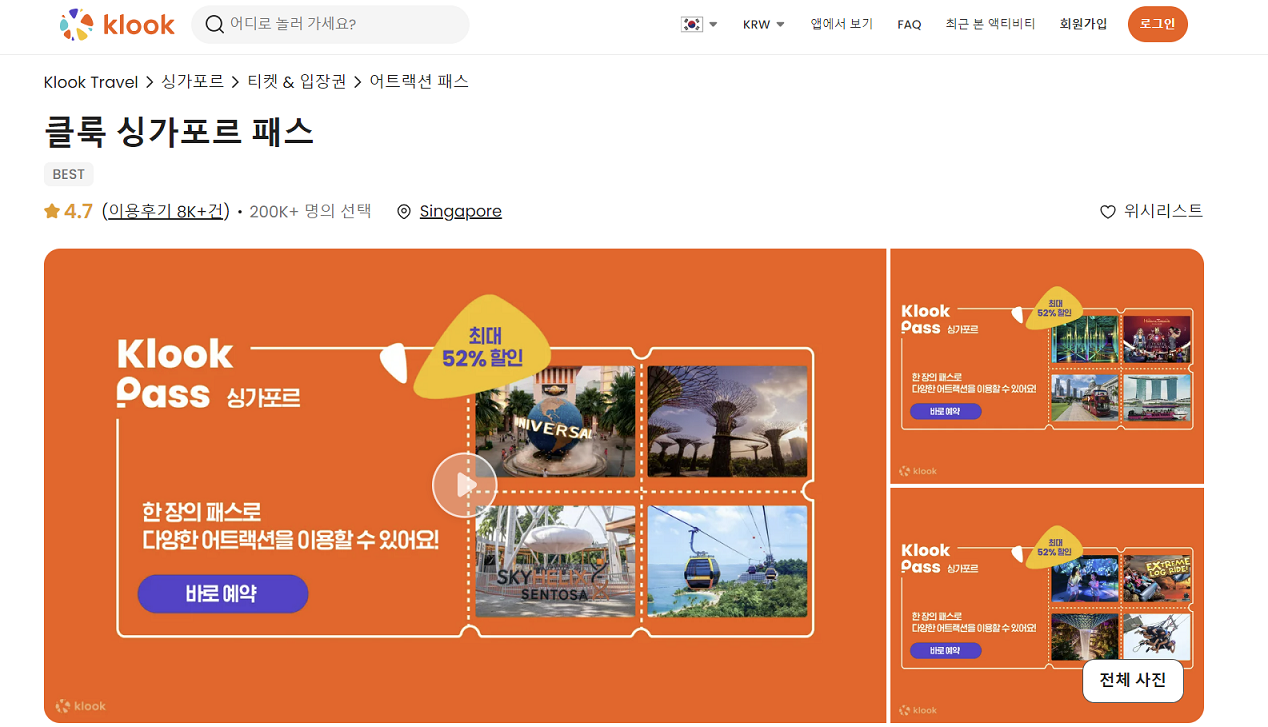Click the '200K+ 명의 선택' text
The width and height of the screenshot is (1268, 727).
tap(310, 211)
